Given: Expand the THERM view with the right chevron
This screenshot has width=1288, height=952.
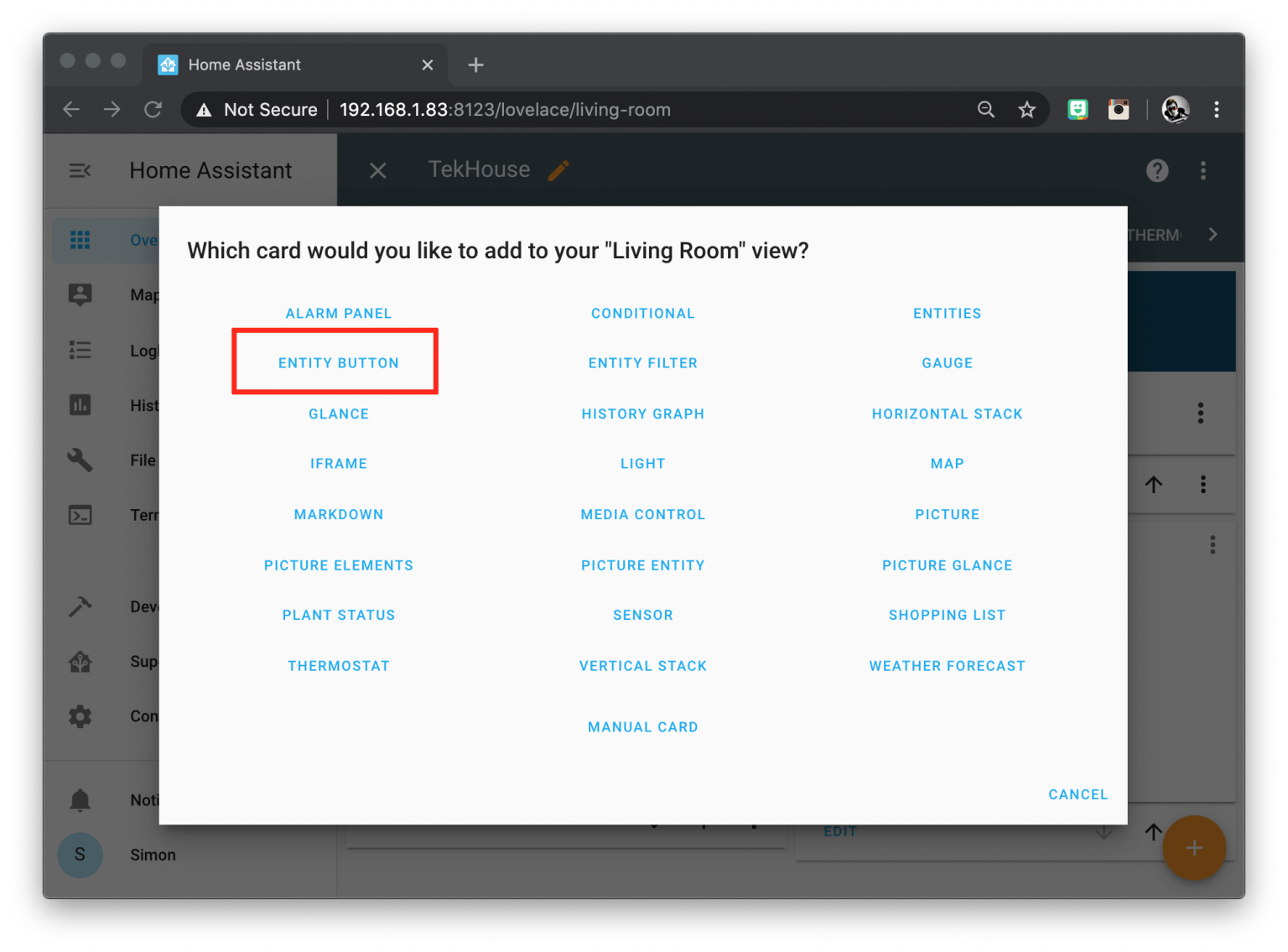Looking at the screenshot, I should coord(1213,235).
